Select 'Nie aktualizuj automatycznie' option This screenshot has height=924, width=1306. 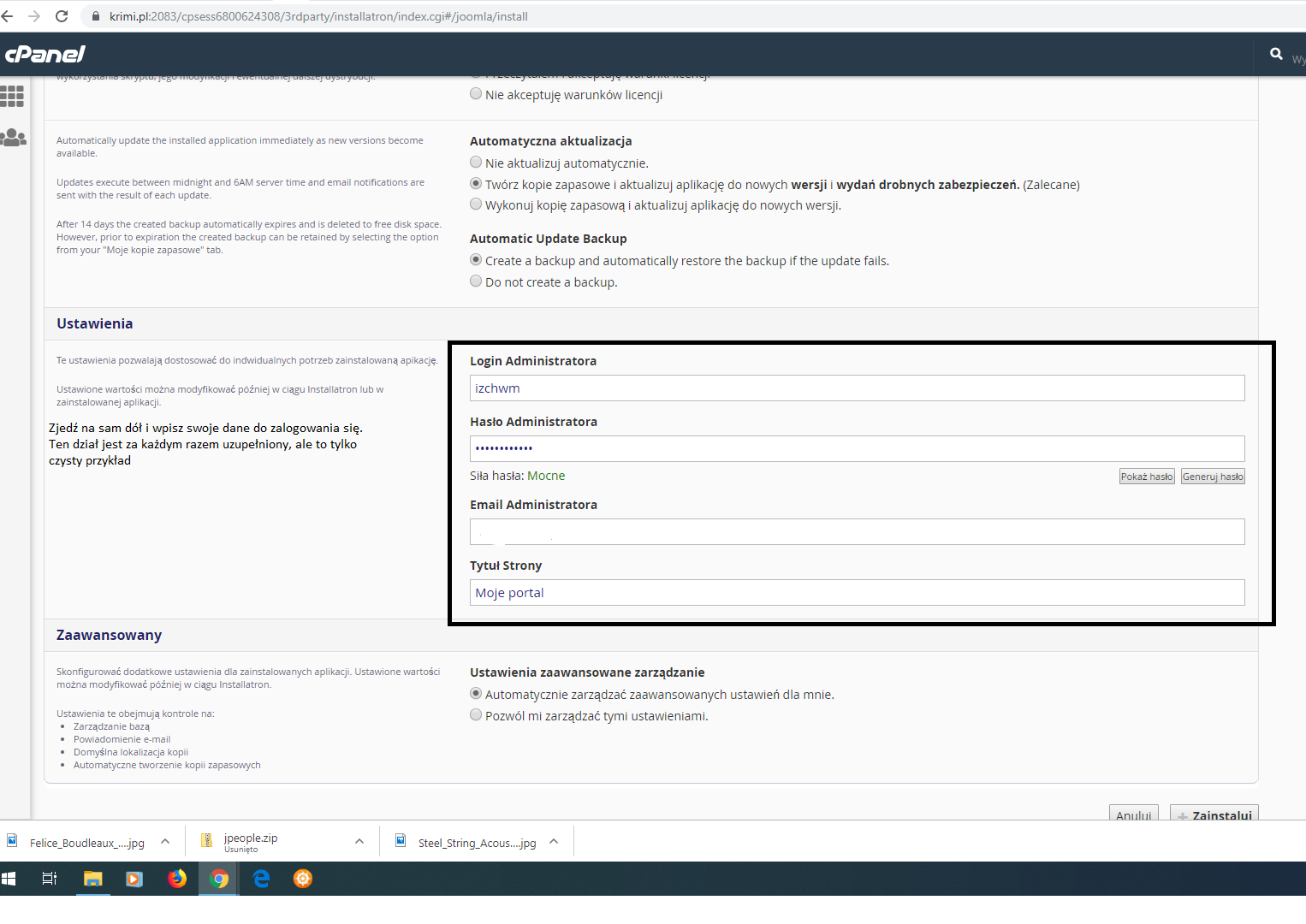(476, 162)
